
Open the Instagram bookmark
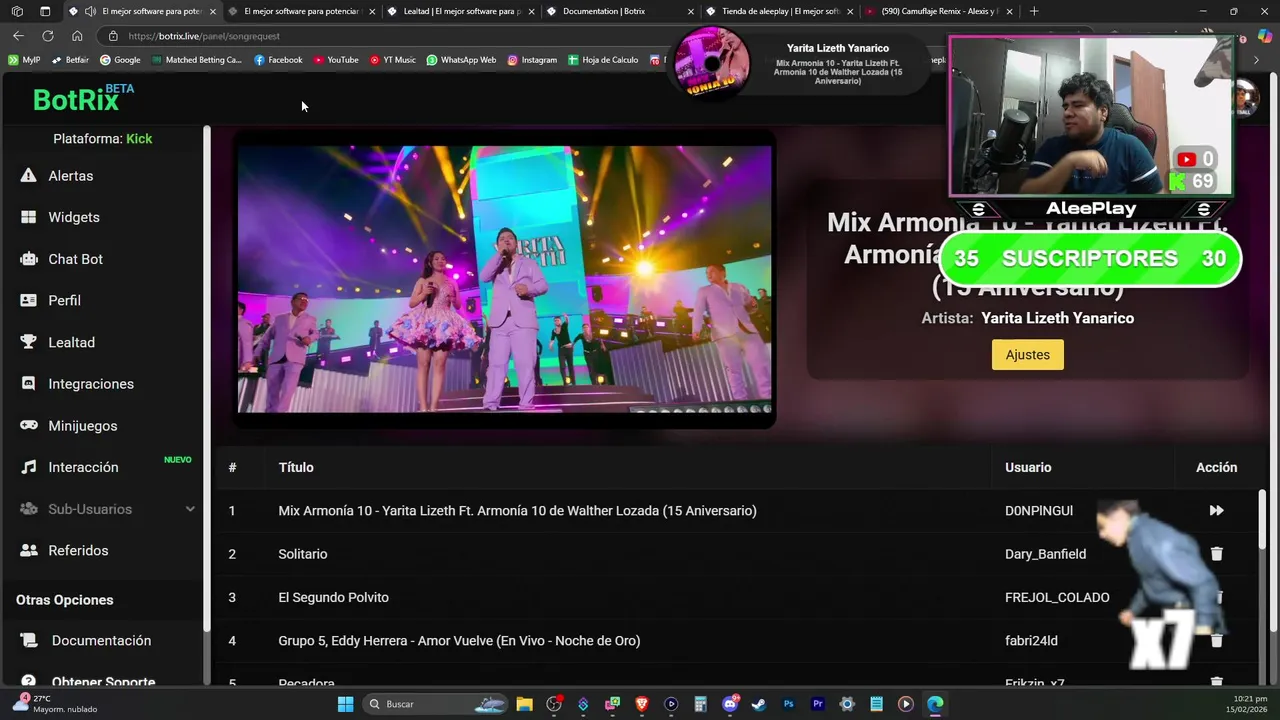[x=532, y=60]
